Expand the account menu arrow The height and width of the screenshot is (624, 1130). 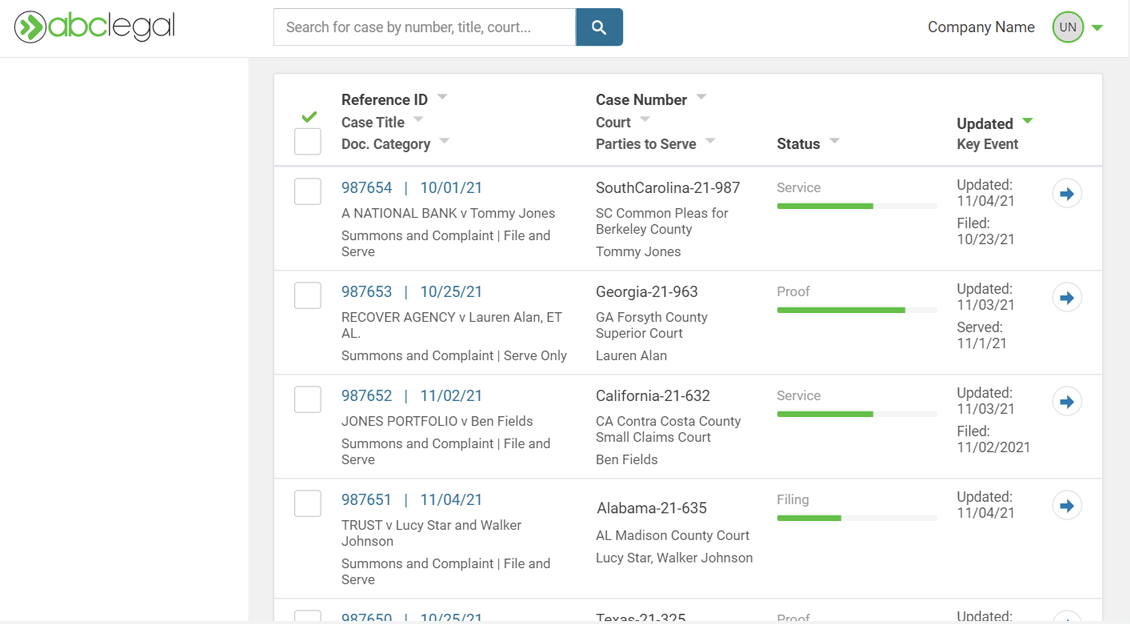coord(1097,28)
